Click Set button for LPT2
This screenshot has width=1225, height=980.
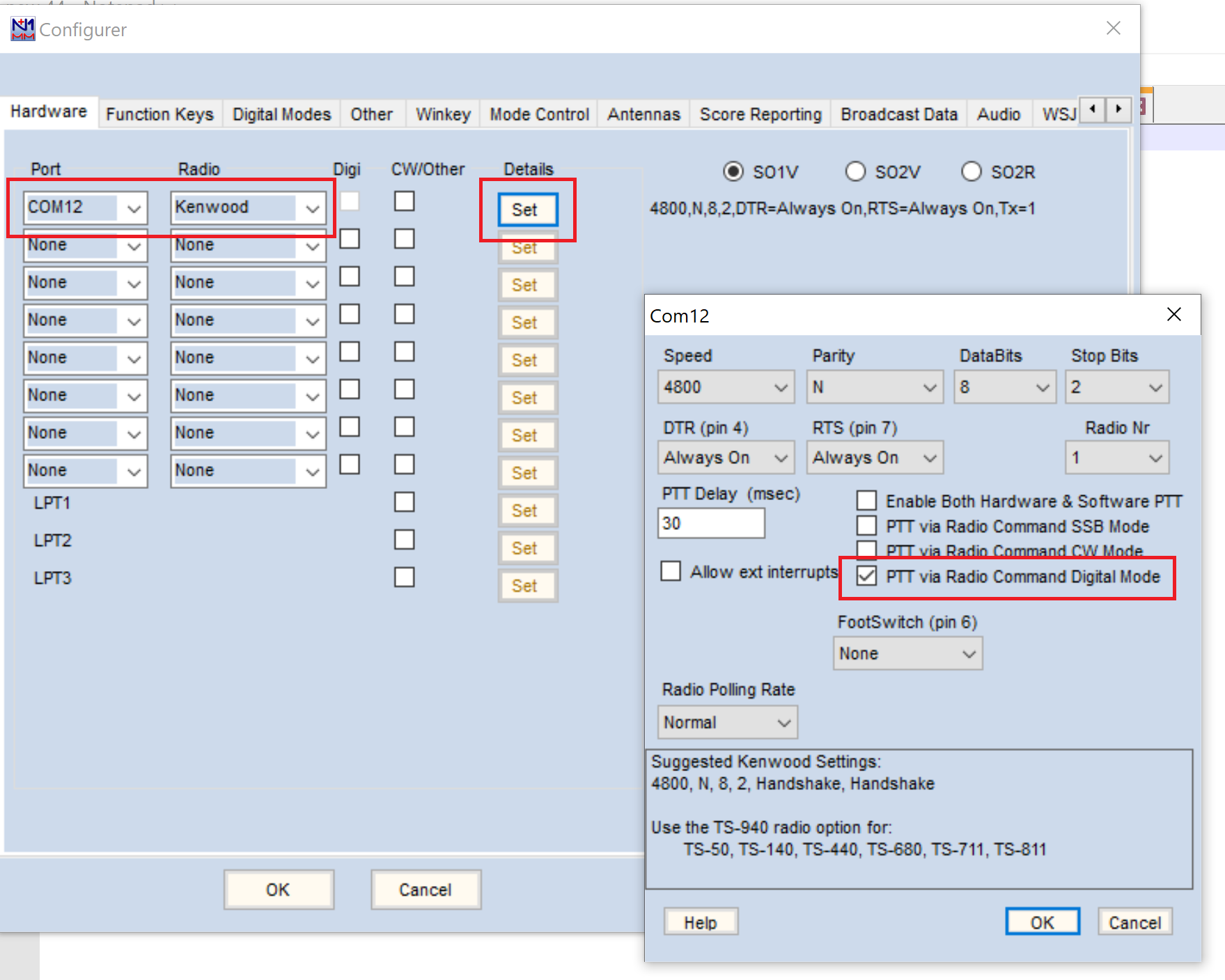[x=527, y=548]
